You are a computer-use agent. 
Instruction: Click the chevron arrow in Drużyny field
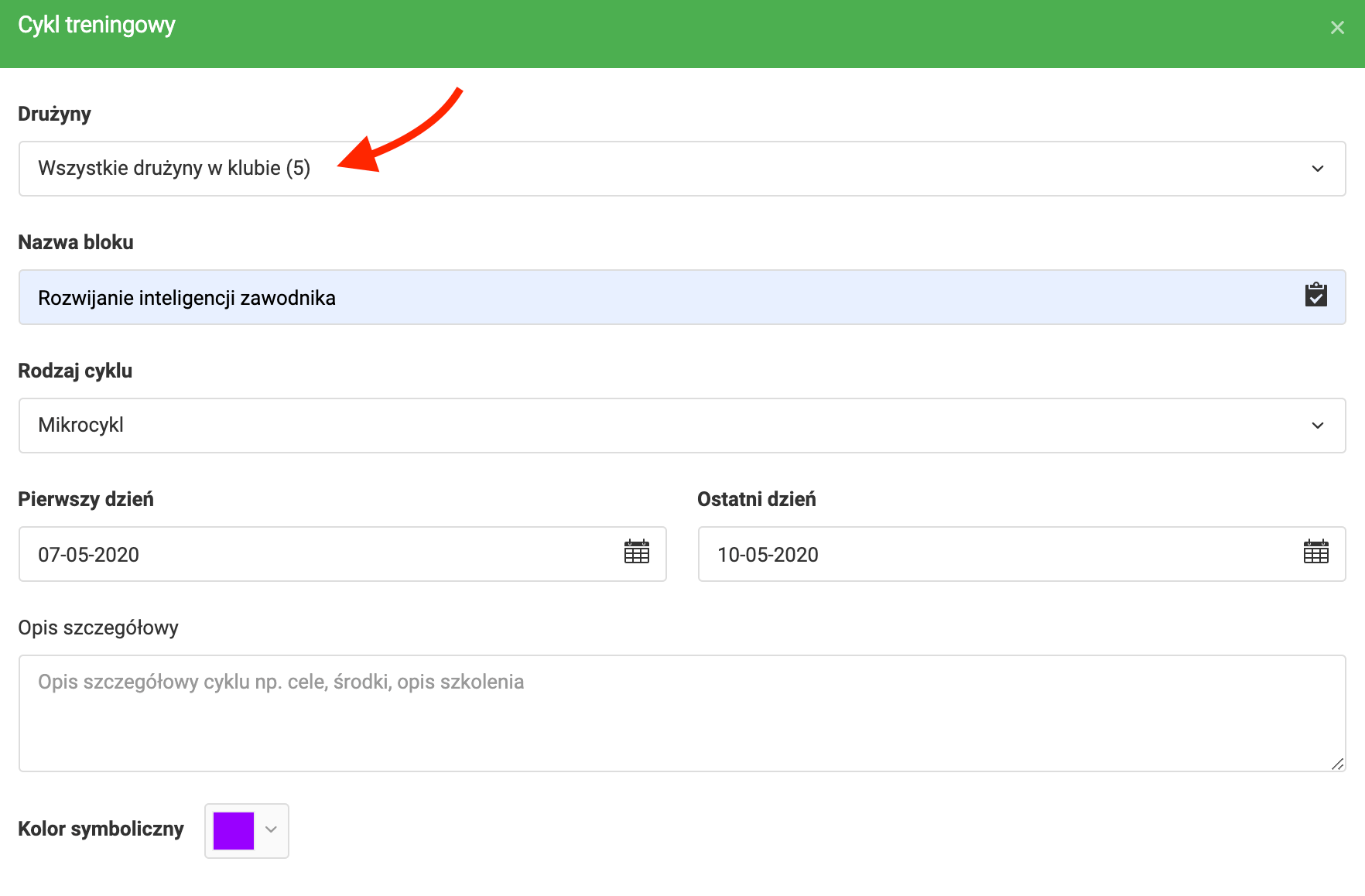point(1317,169)
